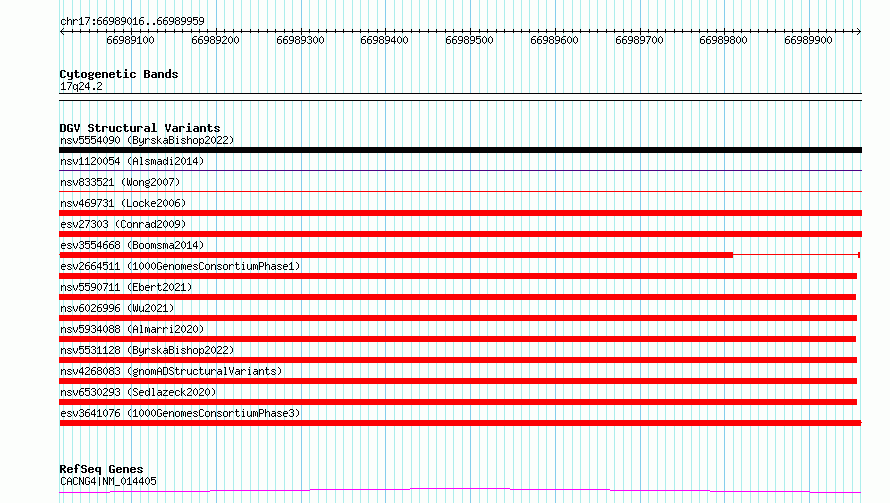
Task: Click ruler position label 66989200
Action: tap(215, 40)
